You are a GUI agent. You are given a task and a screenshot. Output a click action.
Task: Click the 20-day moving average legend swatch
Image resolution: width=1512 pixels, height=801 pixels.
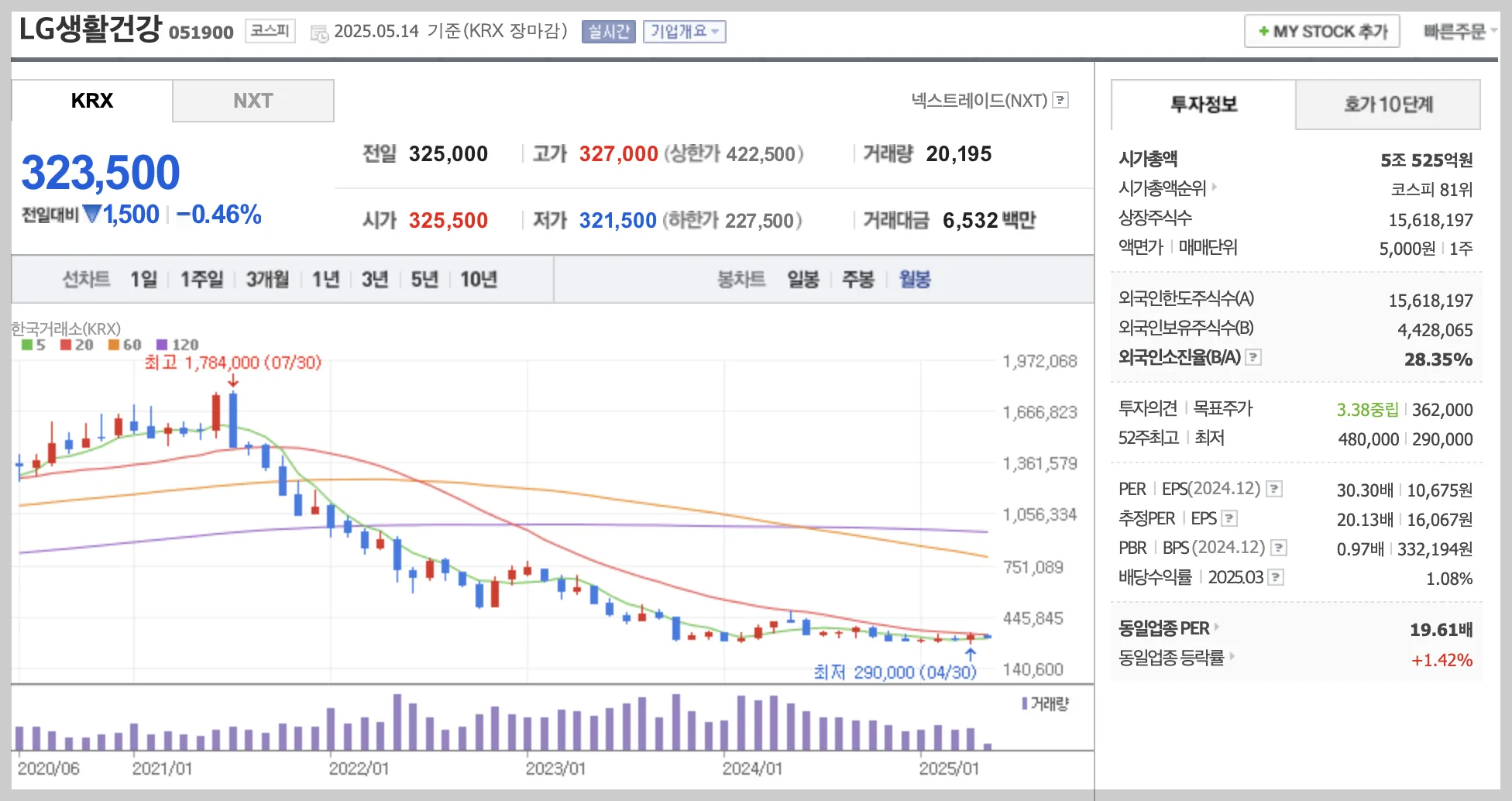pos(66,345)
